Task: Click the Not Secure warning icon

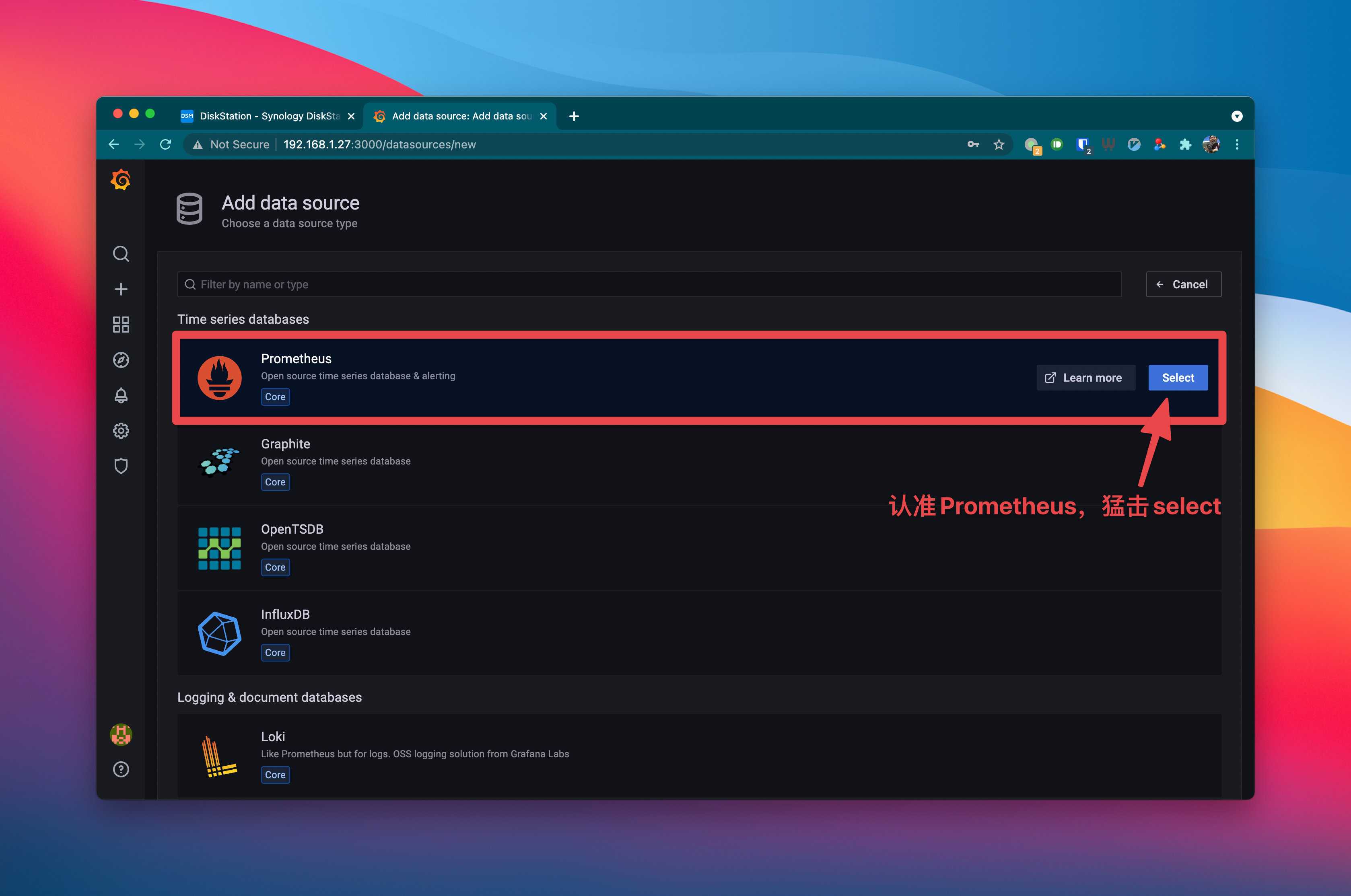Action: pyautogui.click(x=198, y=145)
